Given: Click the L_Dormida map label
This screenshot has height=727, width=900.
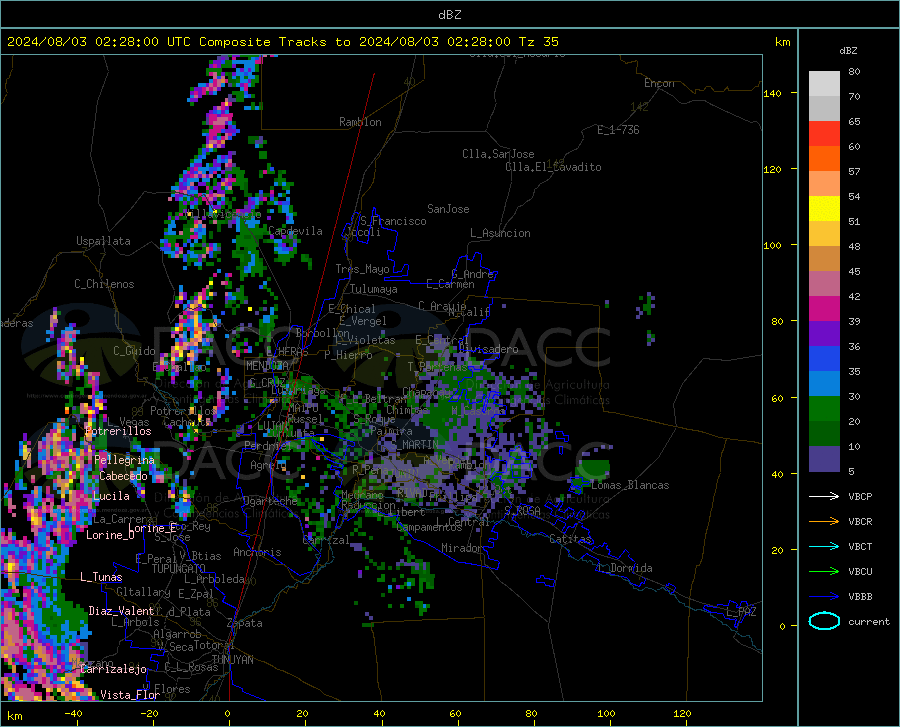Looking at the screenshot, I should 624,568.
